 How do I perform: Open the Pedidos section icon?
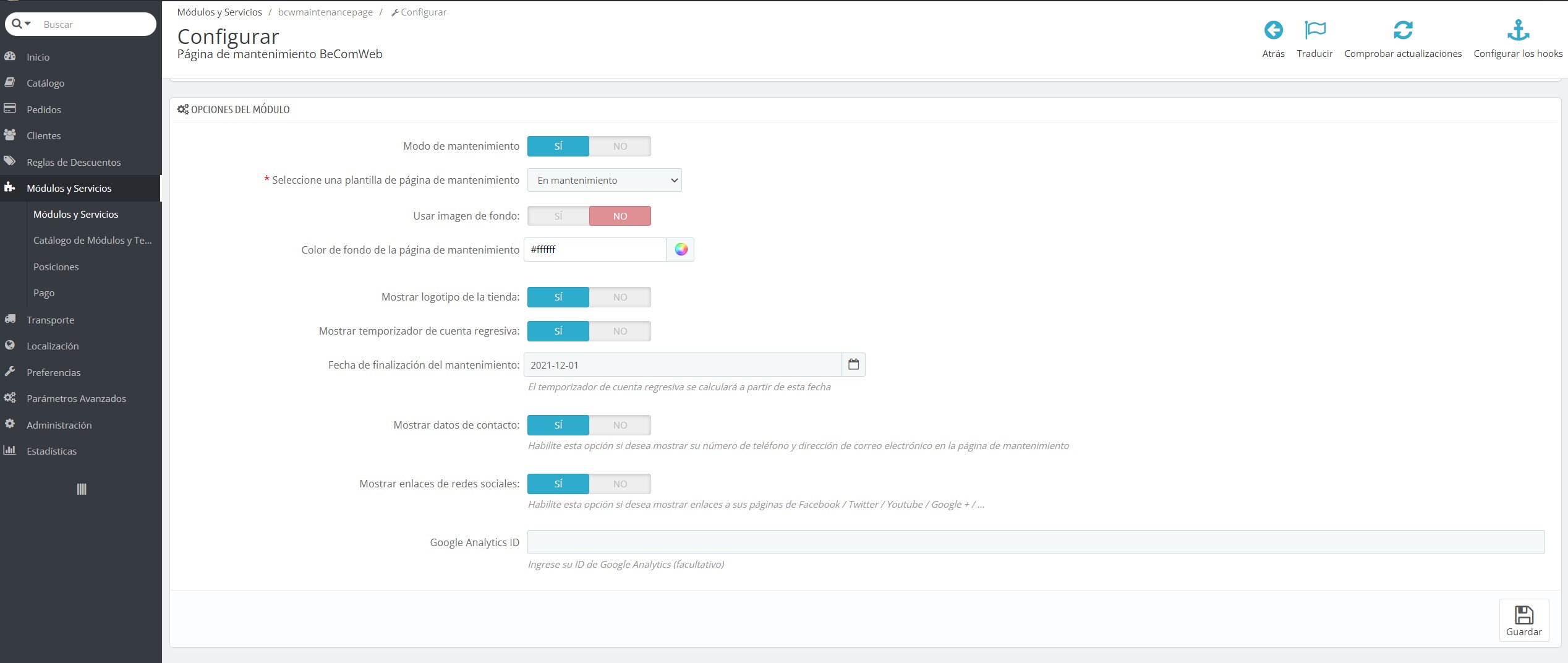pyautogui.click(x=11, y=109)
